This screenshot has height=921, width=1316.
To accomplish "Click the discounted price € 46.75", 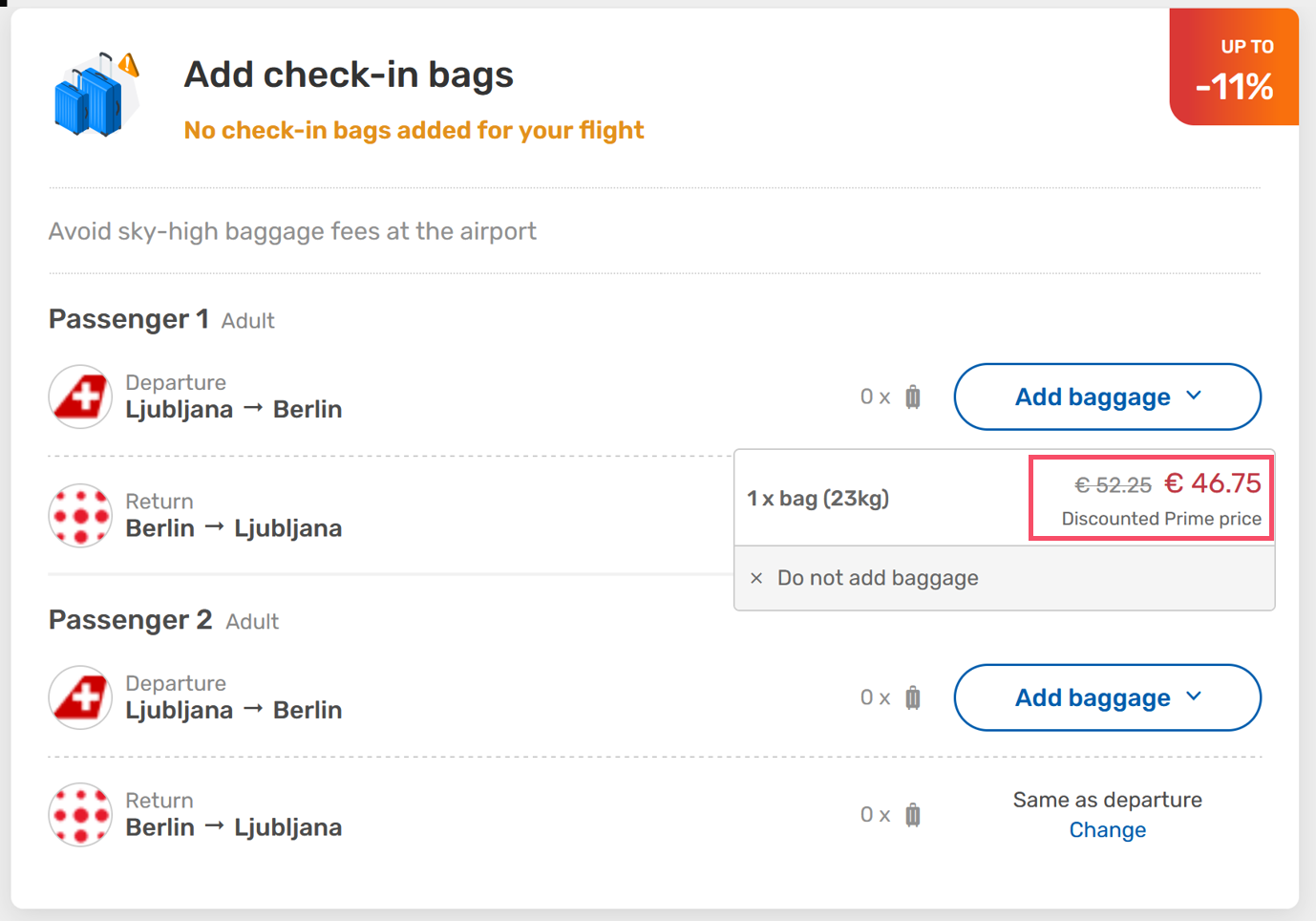I will pyautogui.click(x=1213, y=483).
